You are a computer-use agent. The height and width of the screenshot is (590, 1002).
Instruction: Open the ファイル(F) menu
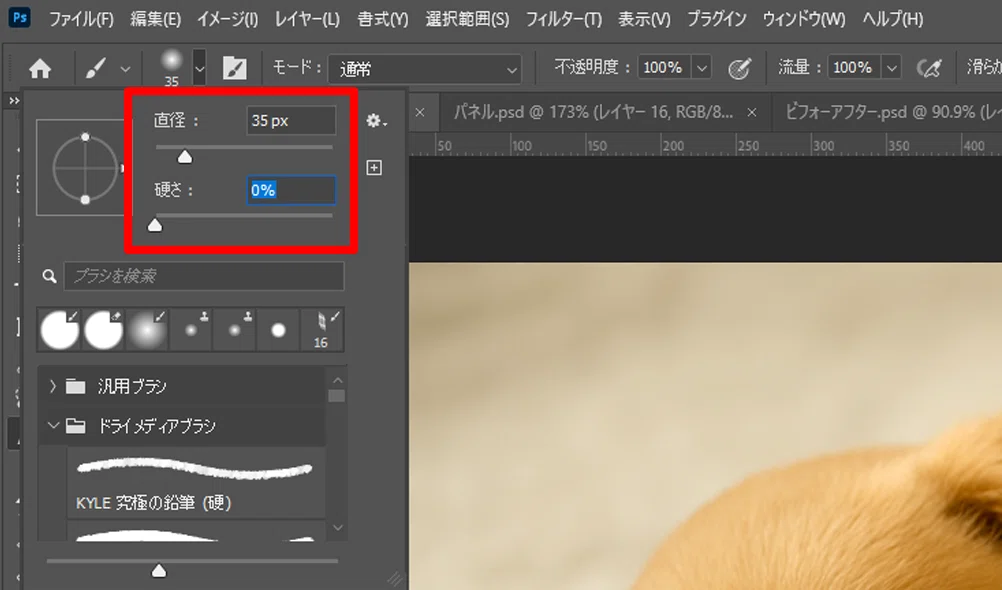point(81,19)
